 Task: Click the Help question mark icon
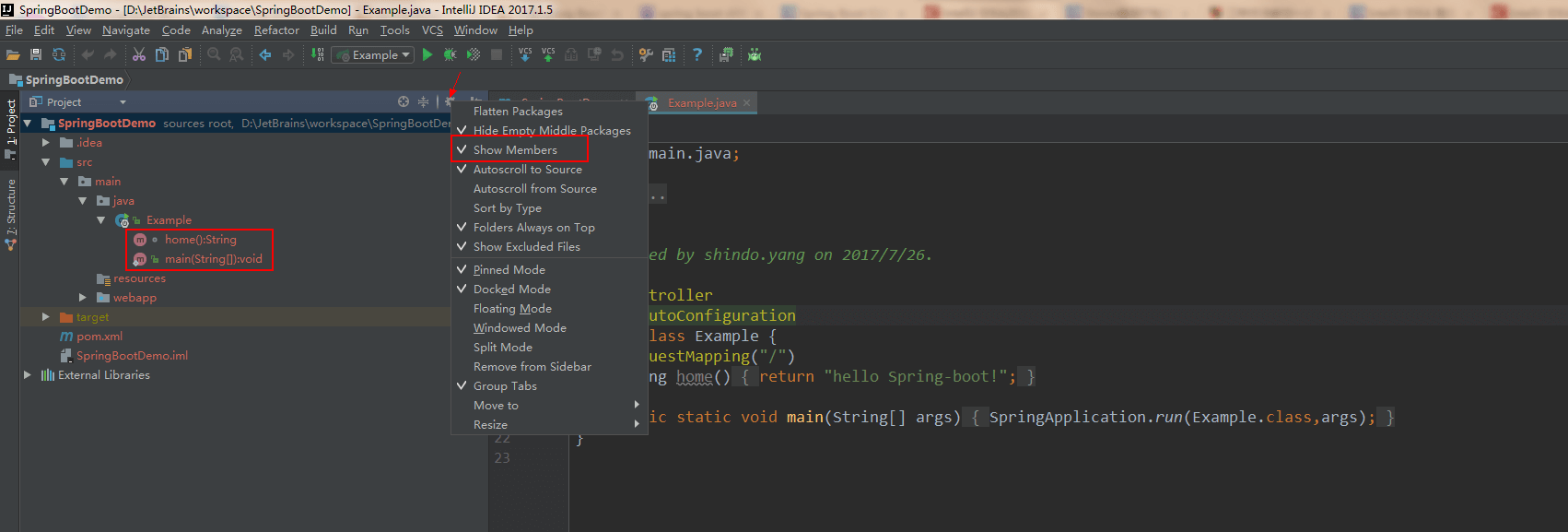(697, 55)
